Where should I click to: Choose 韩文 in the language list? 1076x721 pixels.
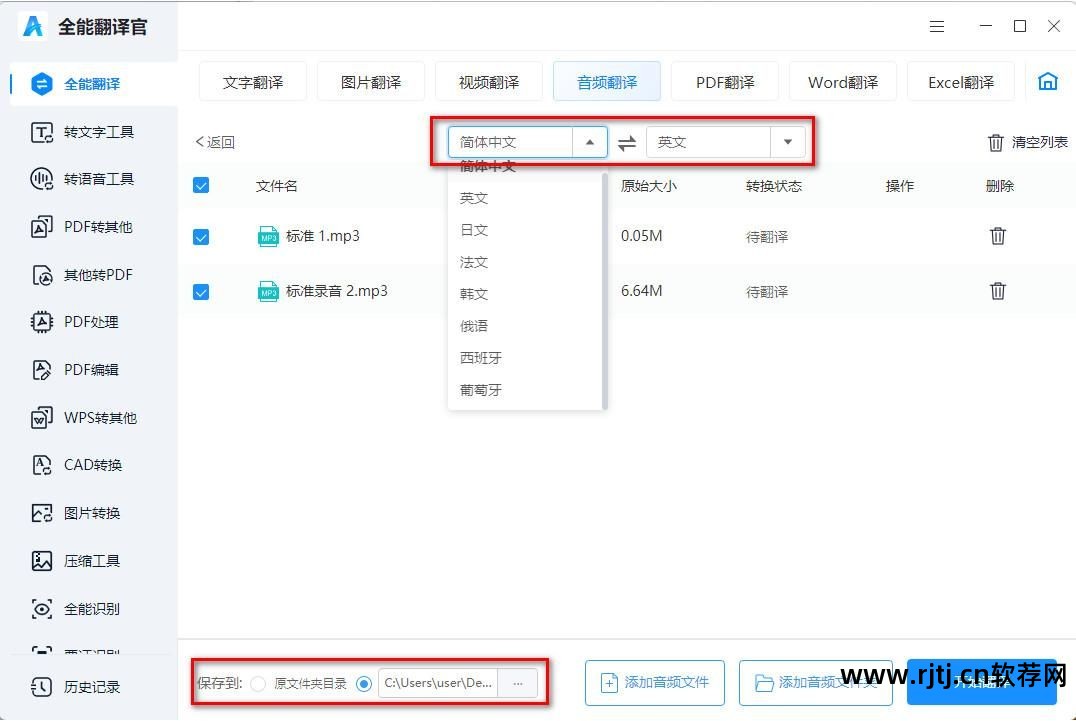click(x=524, y=294)
